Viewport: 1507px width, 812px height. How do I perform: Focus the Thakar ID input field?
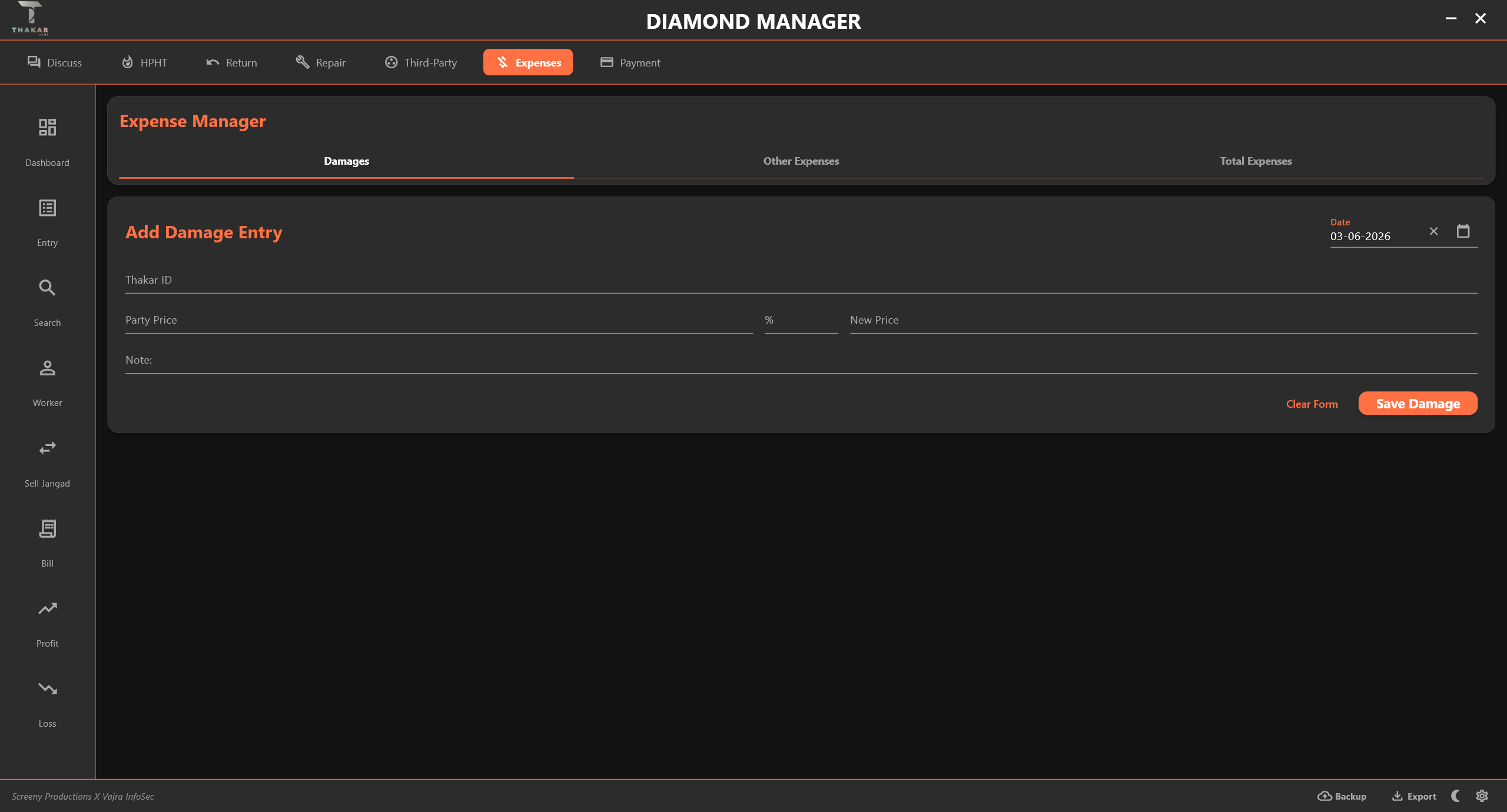point(801,280)
